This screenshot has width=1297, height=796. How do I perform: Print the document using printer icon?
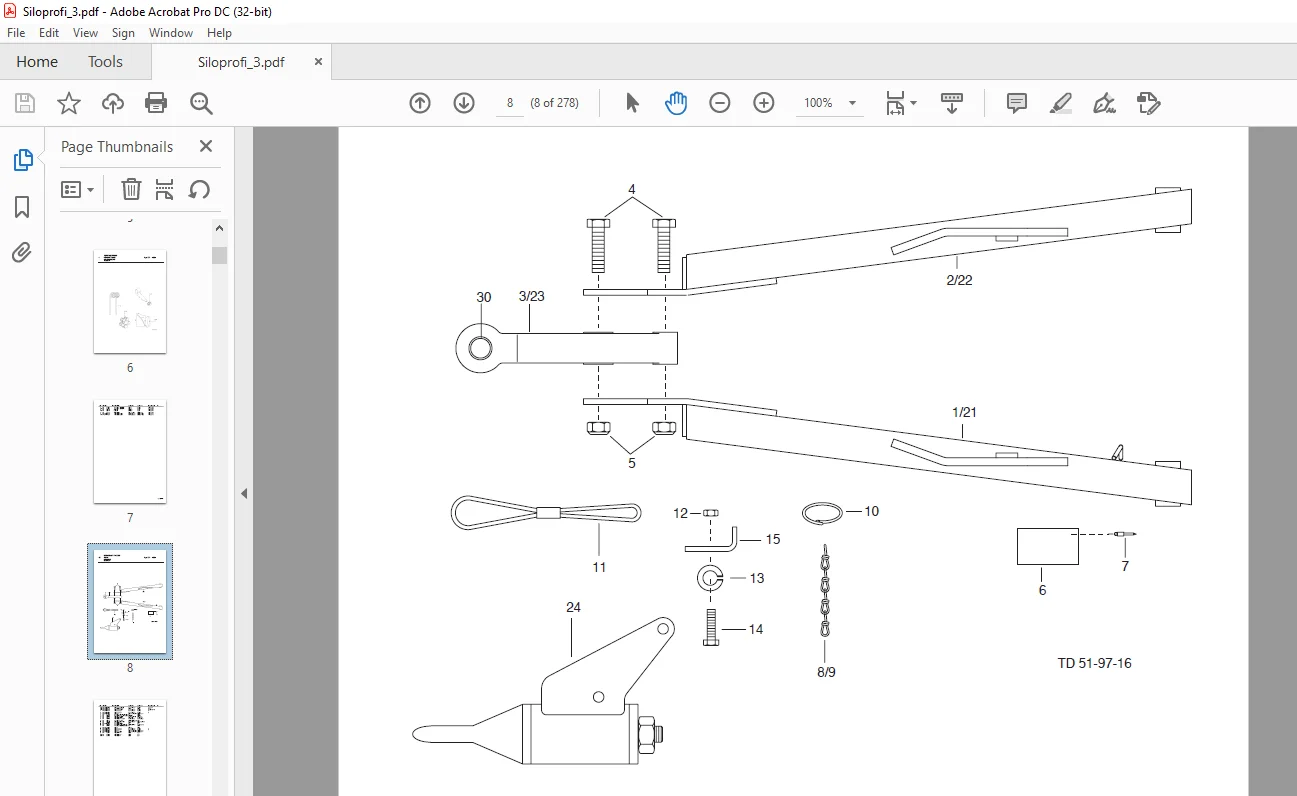(156, 103)
